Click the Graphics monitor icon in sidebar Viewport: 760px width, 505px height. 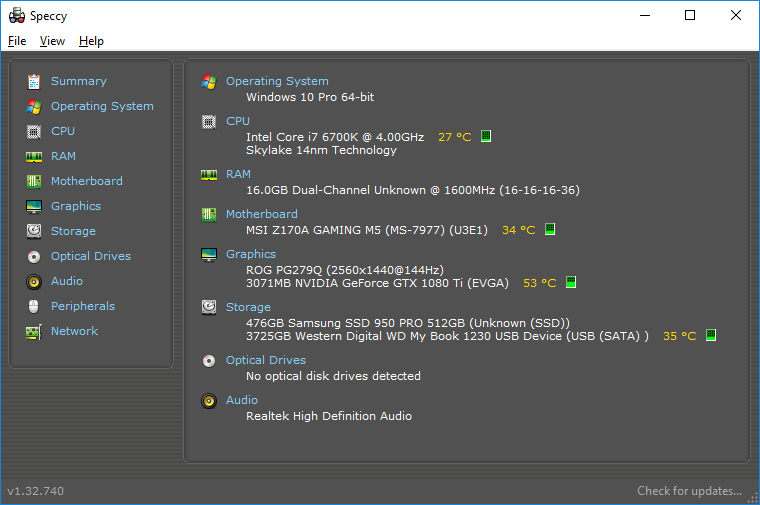coord(34,206)
